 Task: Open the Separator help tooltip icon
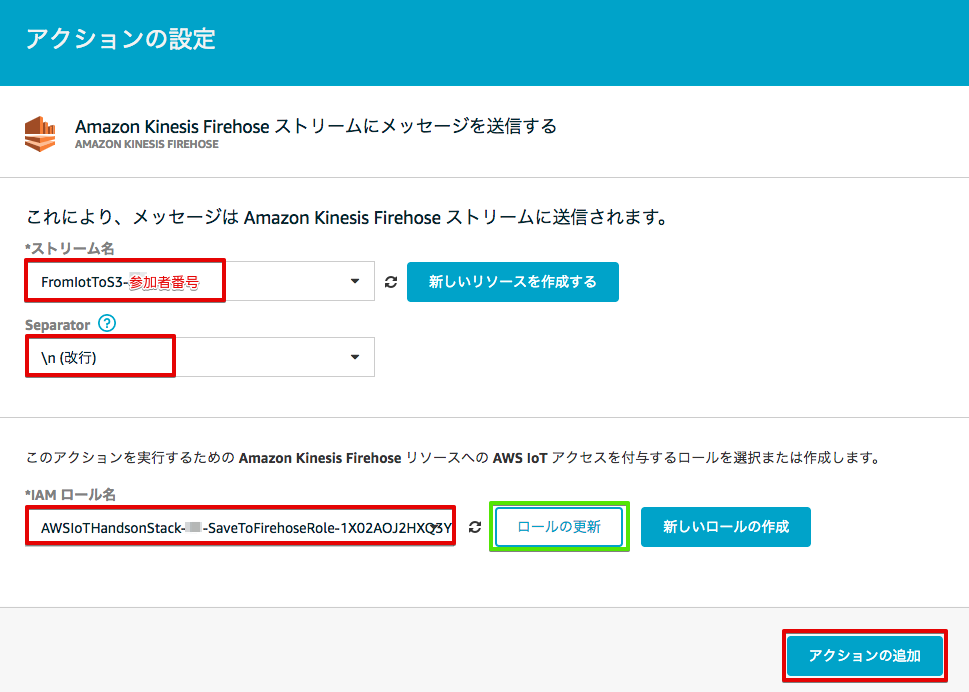(x=107, y=323)
